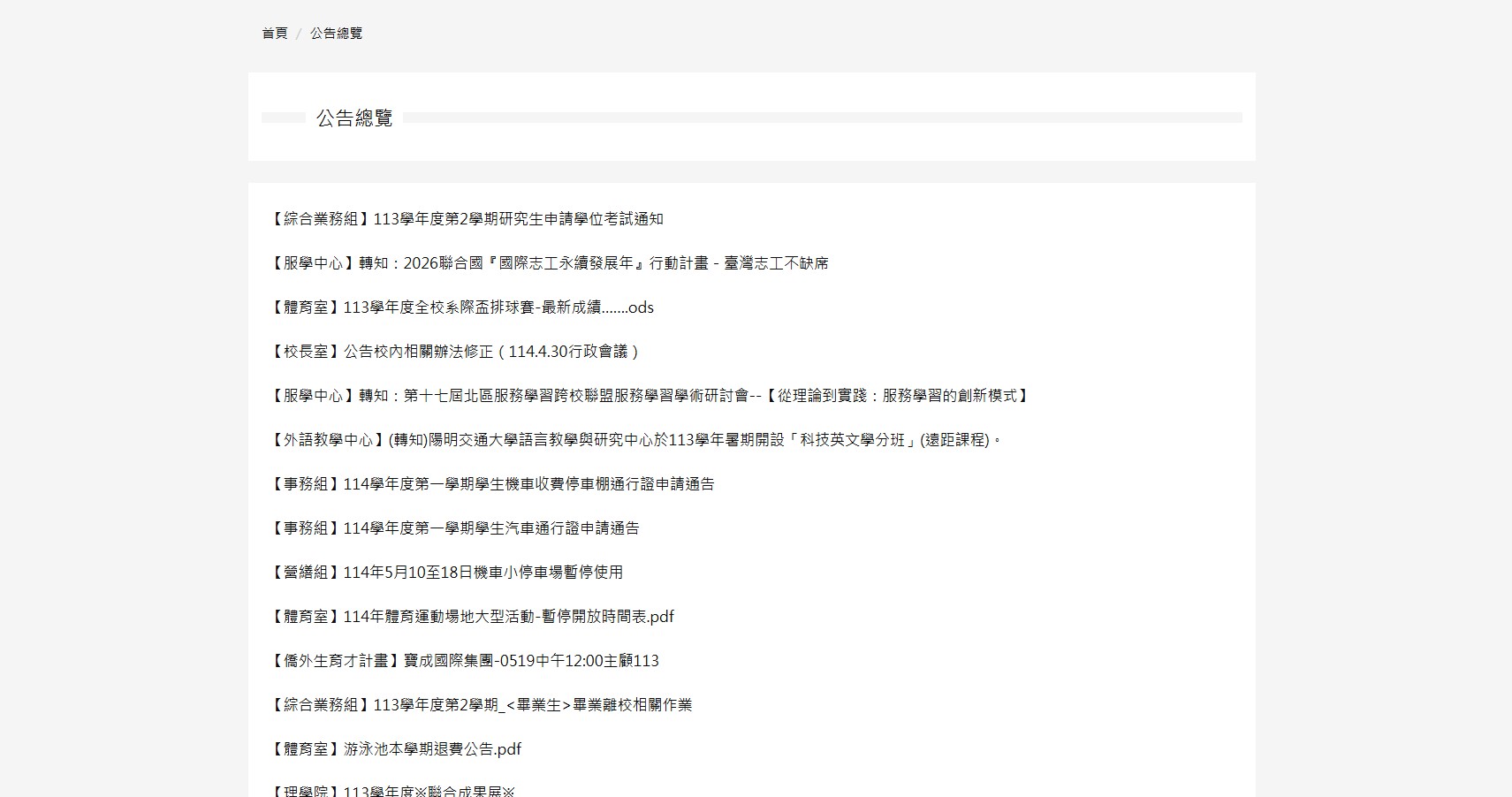
Task: Open 2026聯合國國際志工永續發展年 announcement
Action: (x=548, y=263)
